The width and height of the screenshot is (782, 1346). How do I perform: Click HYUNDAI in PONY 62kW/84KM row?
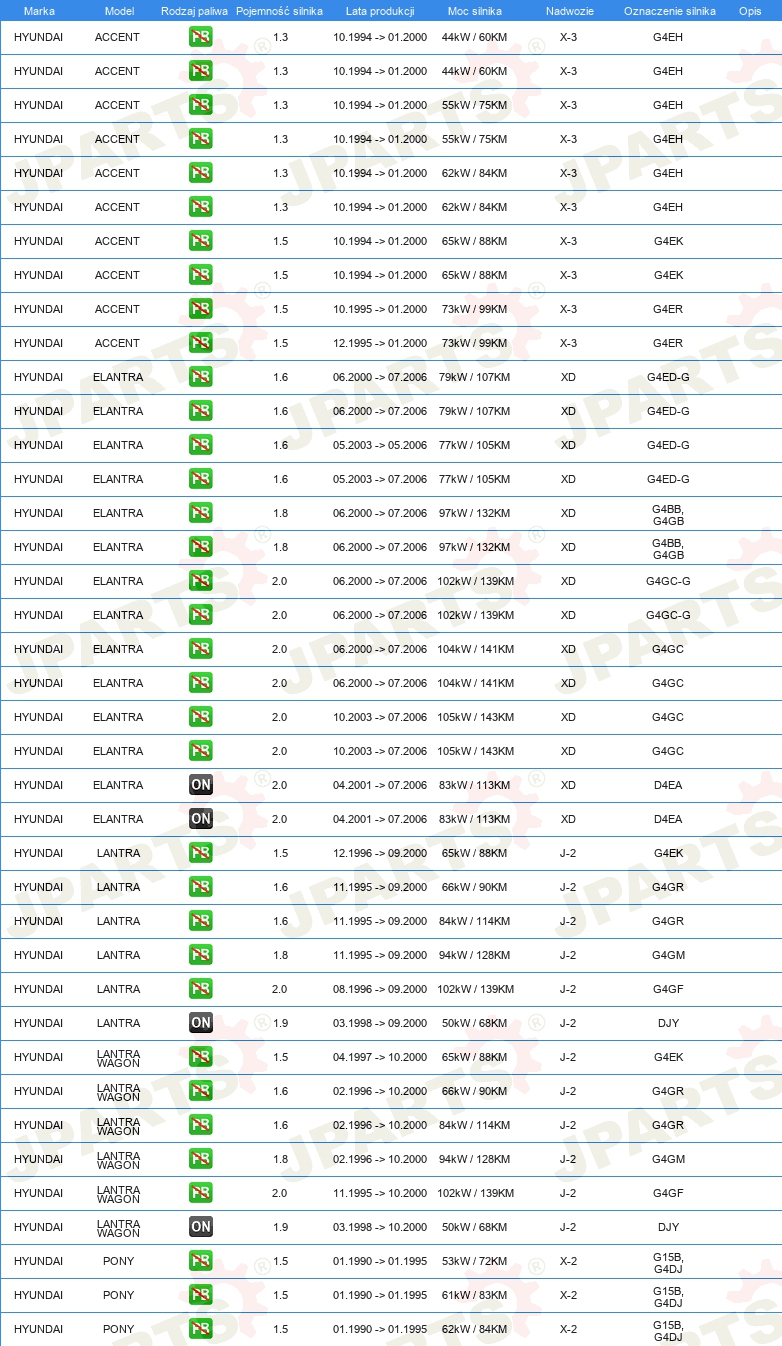pyautogui.click(x=39, y=1329)
